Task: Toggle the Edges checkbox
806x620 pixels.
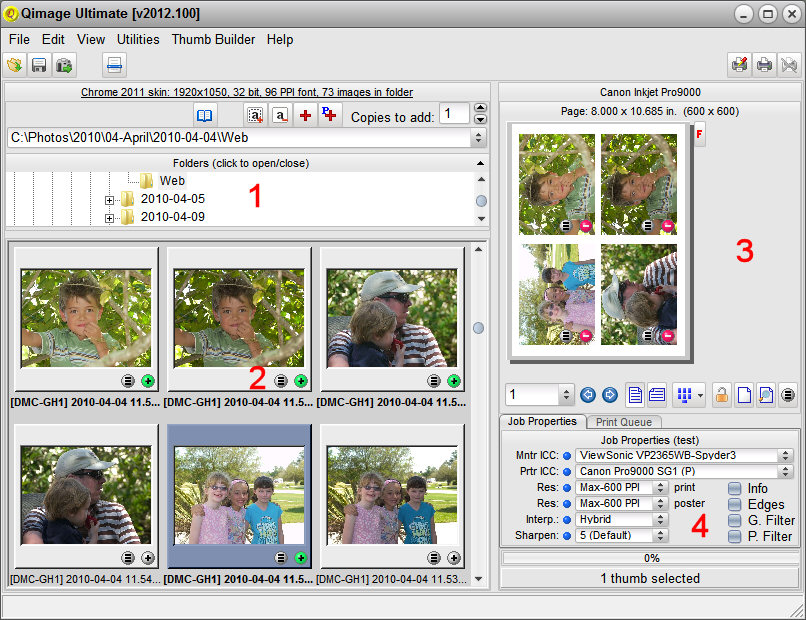Action: coord(735,505)
